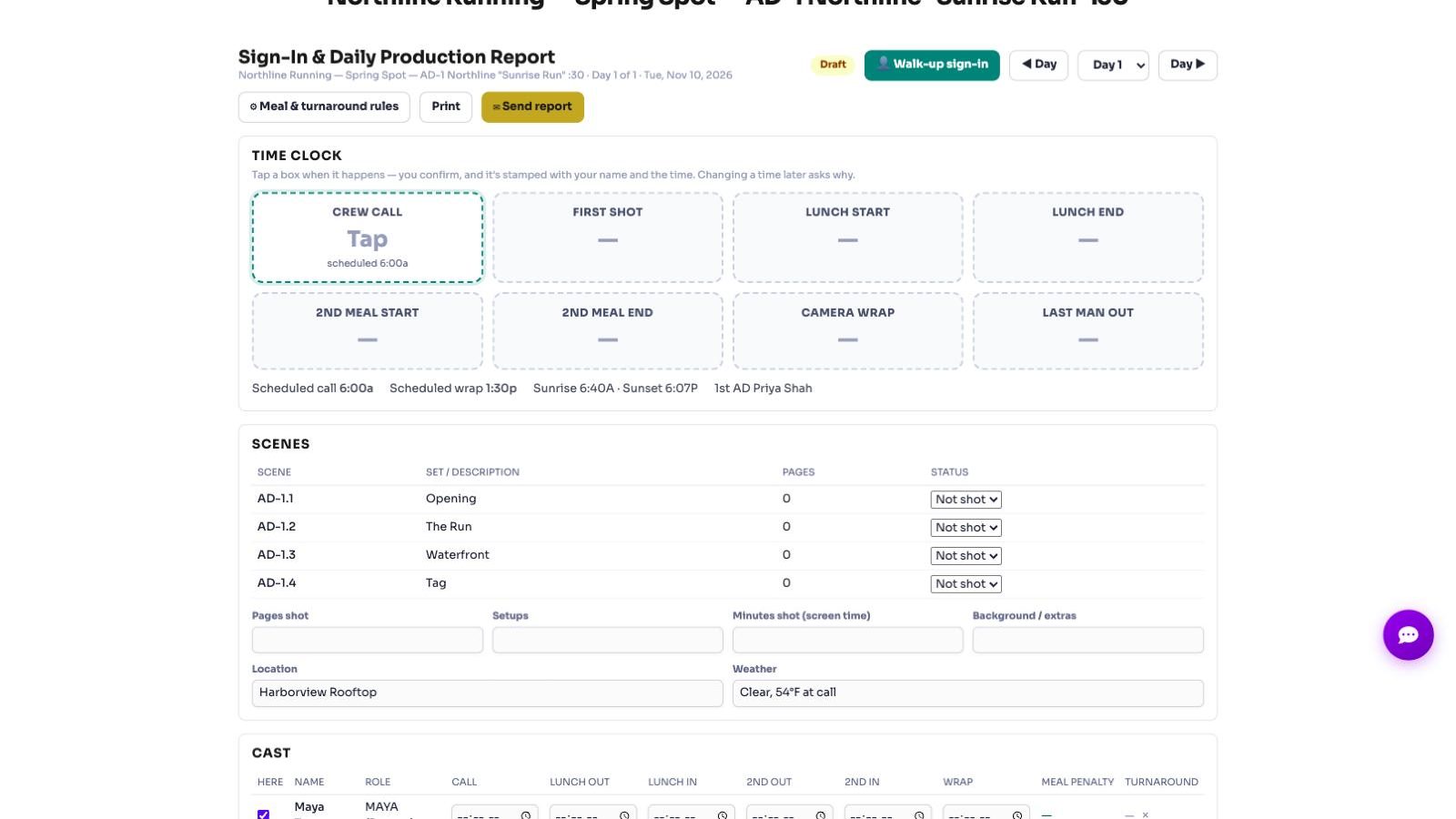
Task: Tap the Camera Wrap box
Action: (848, 330)
